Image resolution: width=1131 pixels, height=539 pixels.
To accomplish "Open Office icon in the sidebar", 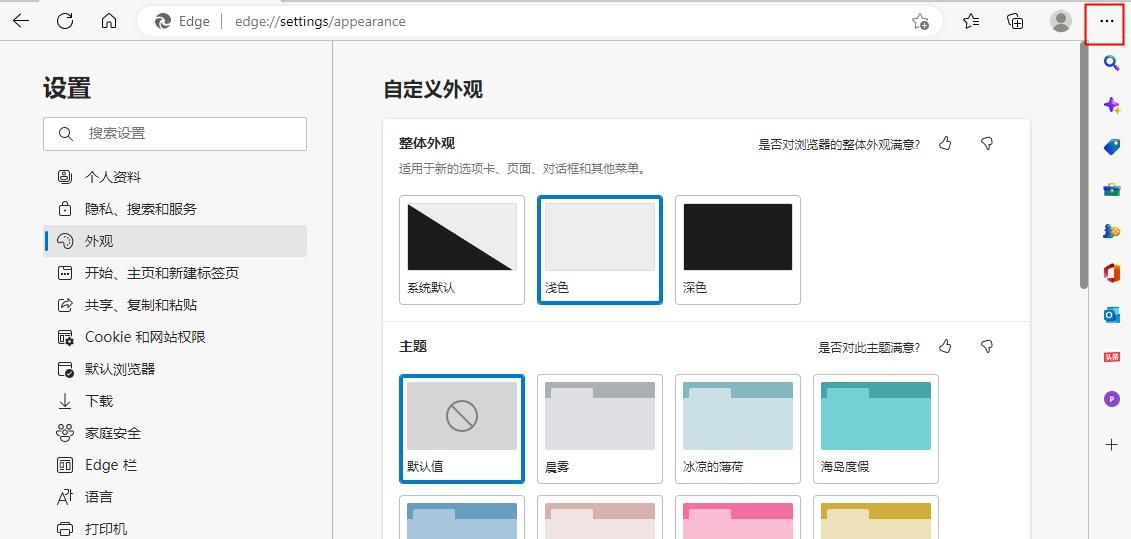I will (x=1111, y=273).
